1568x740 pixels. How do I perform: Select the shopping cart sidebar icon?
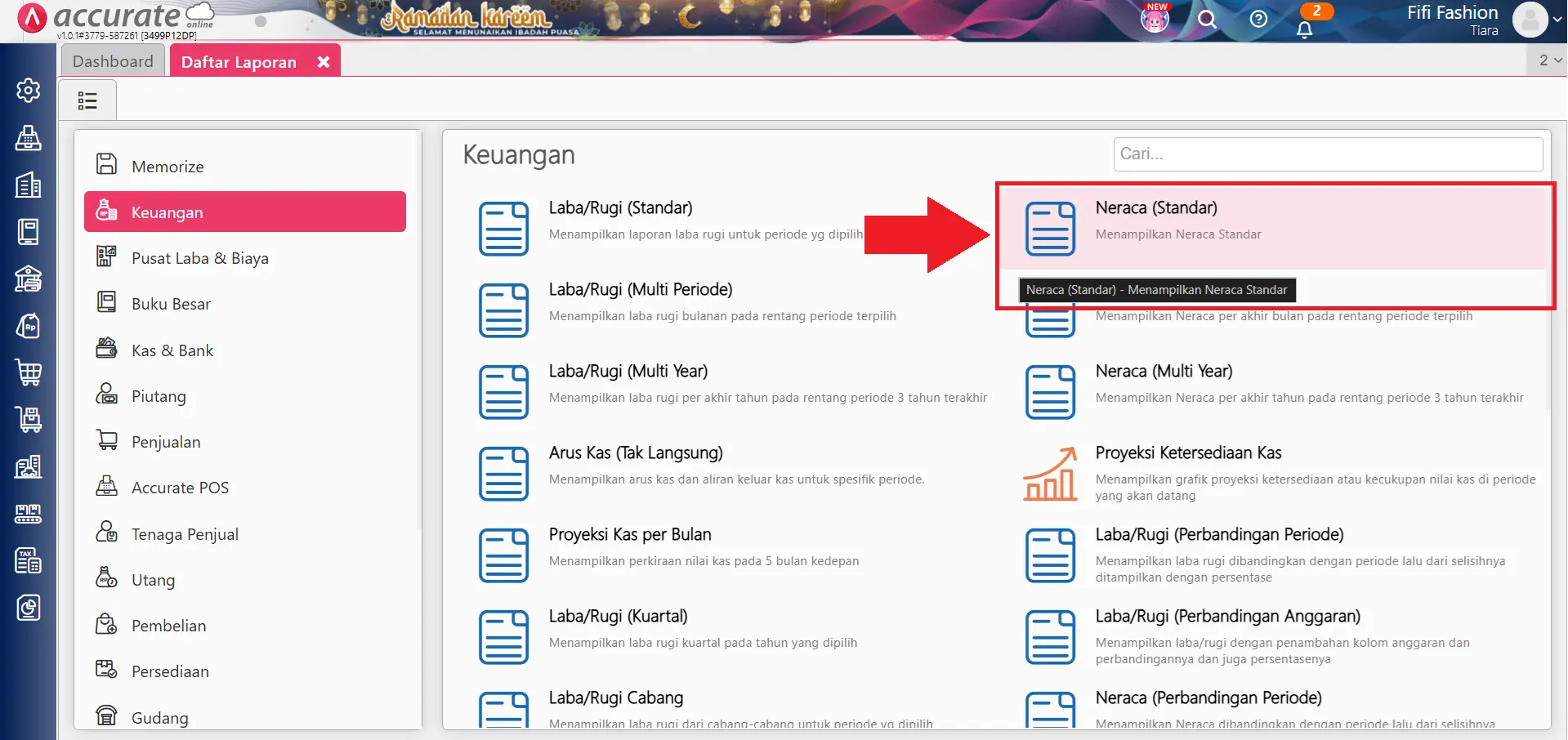[x=28, y=373]
